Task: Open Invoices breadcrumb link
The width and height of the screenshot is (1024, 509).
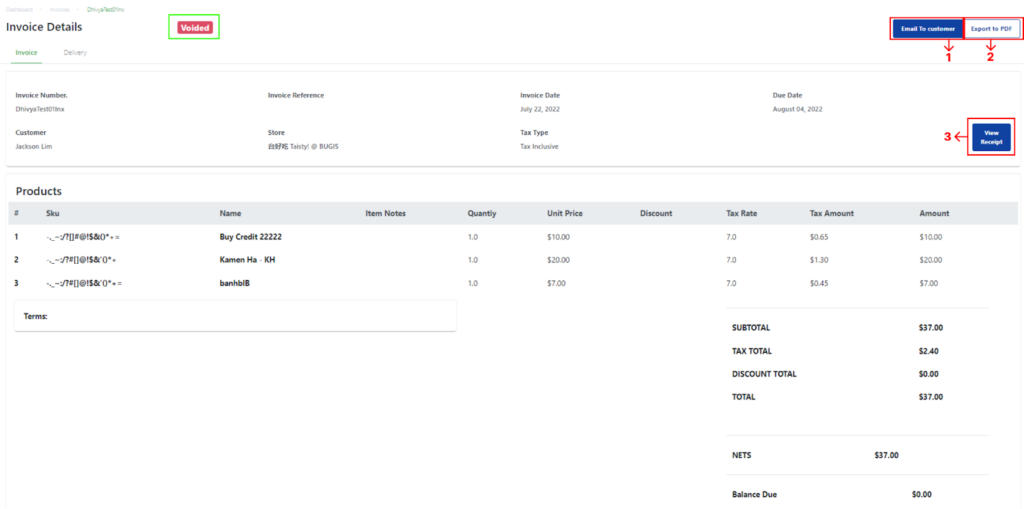Action: click(x=60, y=10)
